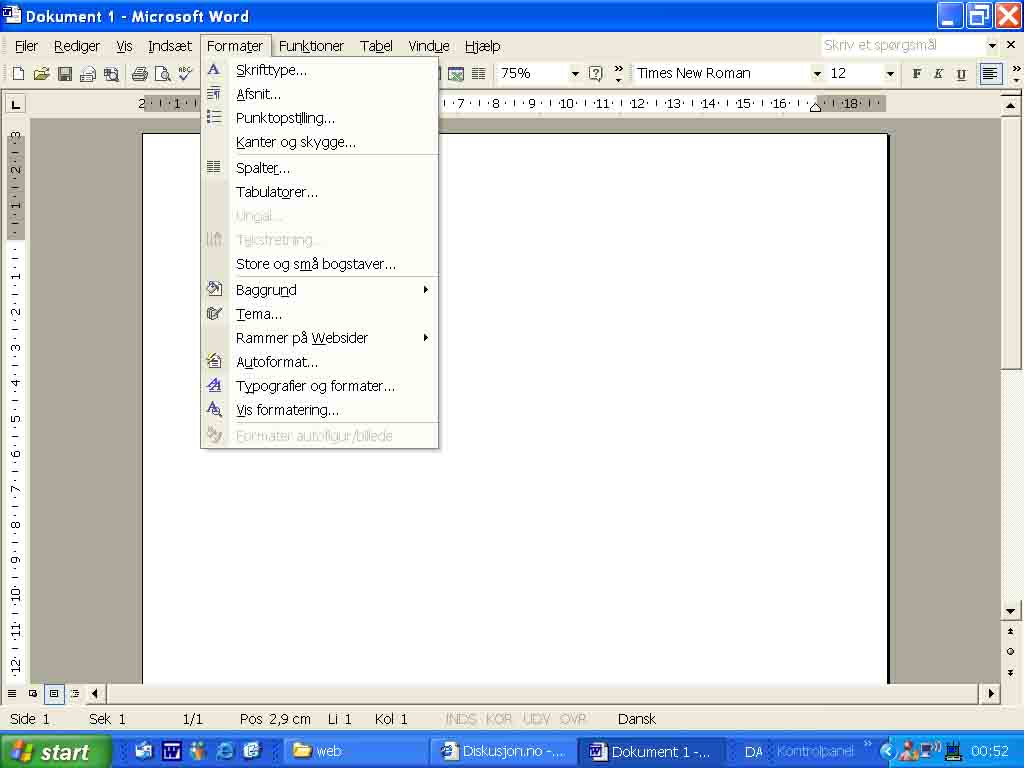1024x768 pixels.
Task: Click Dokument 1 taskbar button
Action: [650, 751]
